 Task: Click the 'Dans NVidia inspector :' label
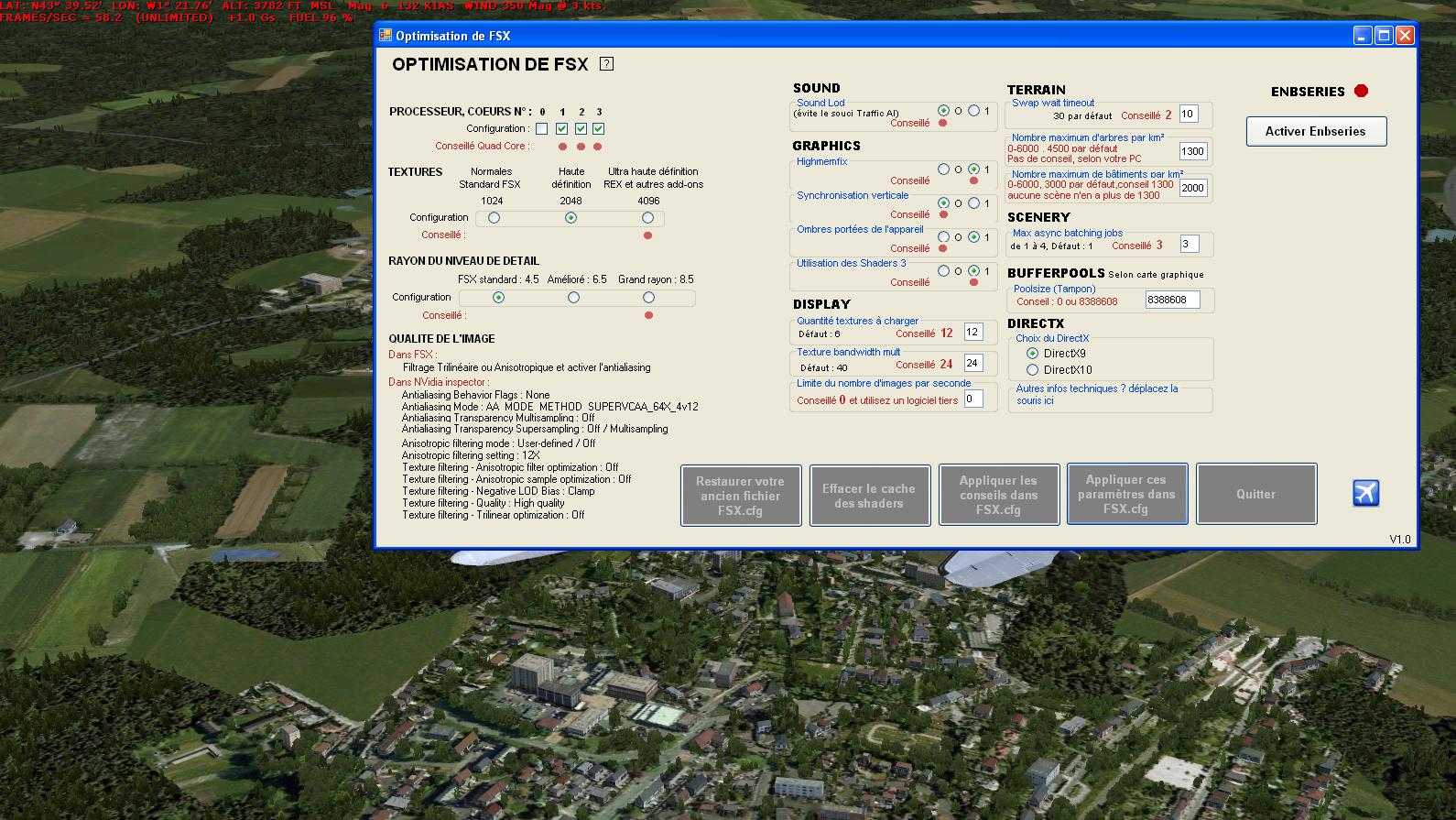[439, 382]
